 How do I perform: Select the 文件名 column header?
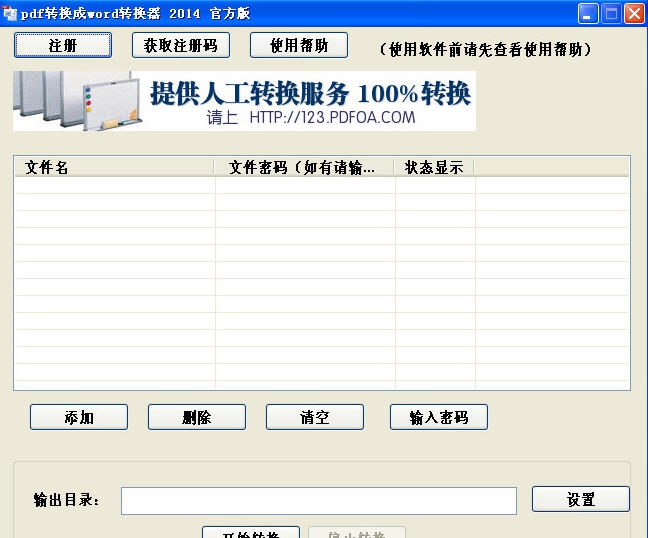pyautogui.click(x=114, y=167)
